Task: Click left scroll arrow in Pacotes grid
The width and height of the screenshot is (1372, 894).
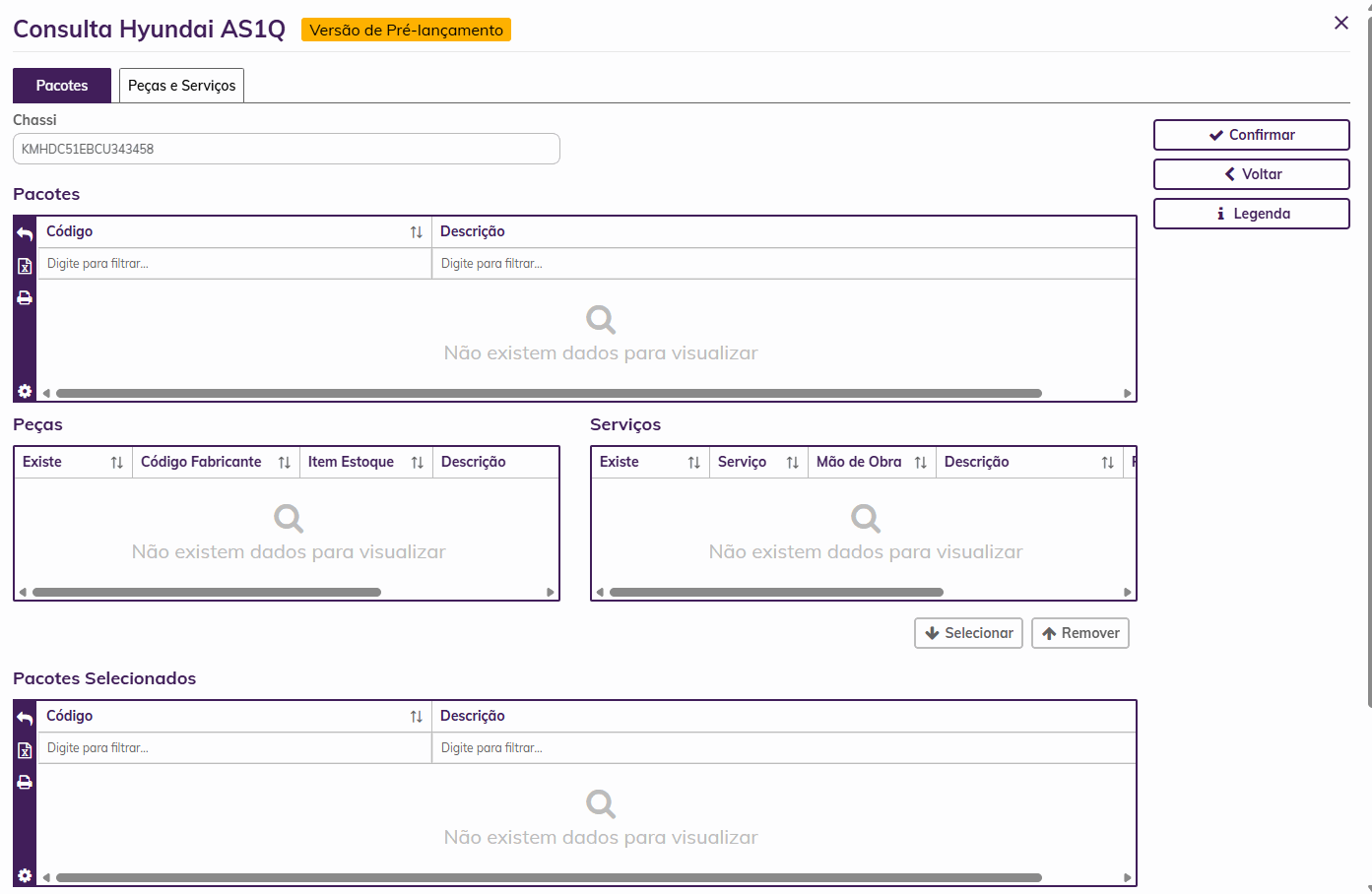Action: [46, 394]
